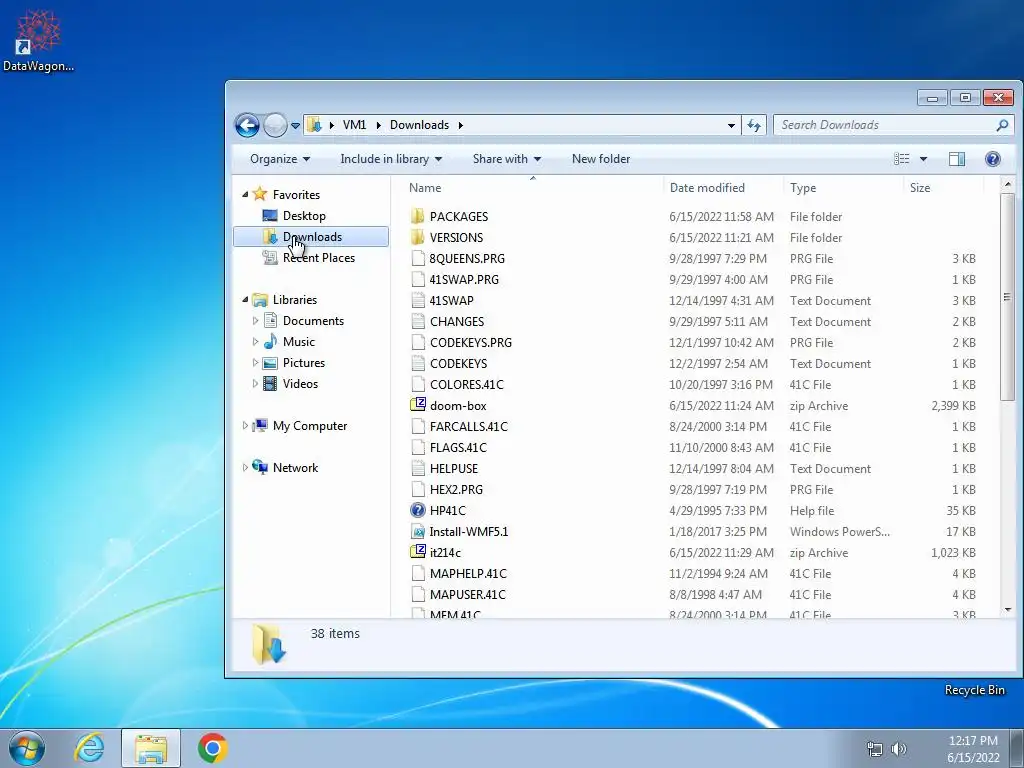Click the folder icon in the address bar
This screenshot has width=1024, height=768.
(x=314, y=125)
